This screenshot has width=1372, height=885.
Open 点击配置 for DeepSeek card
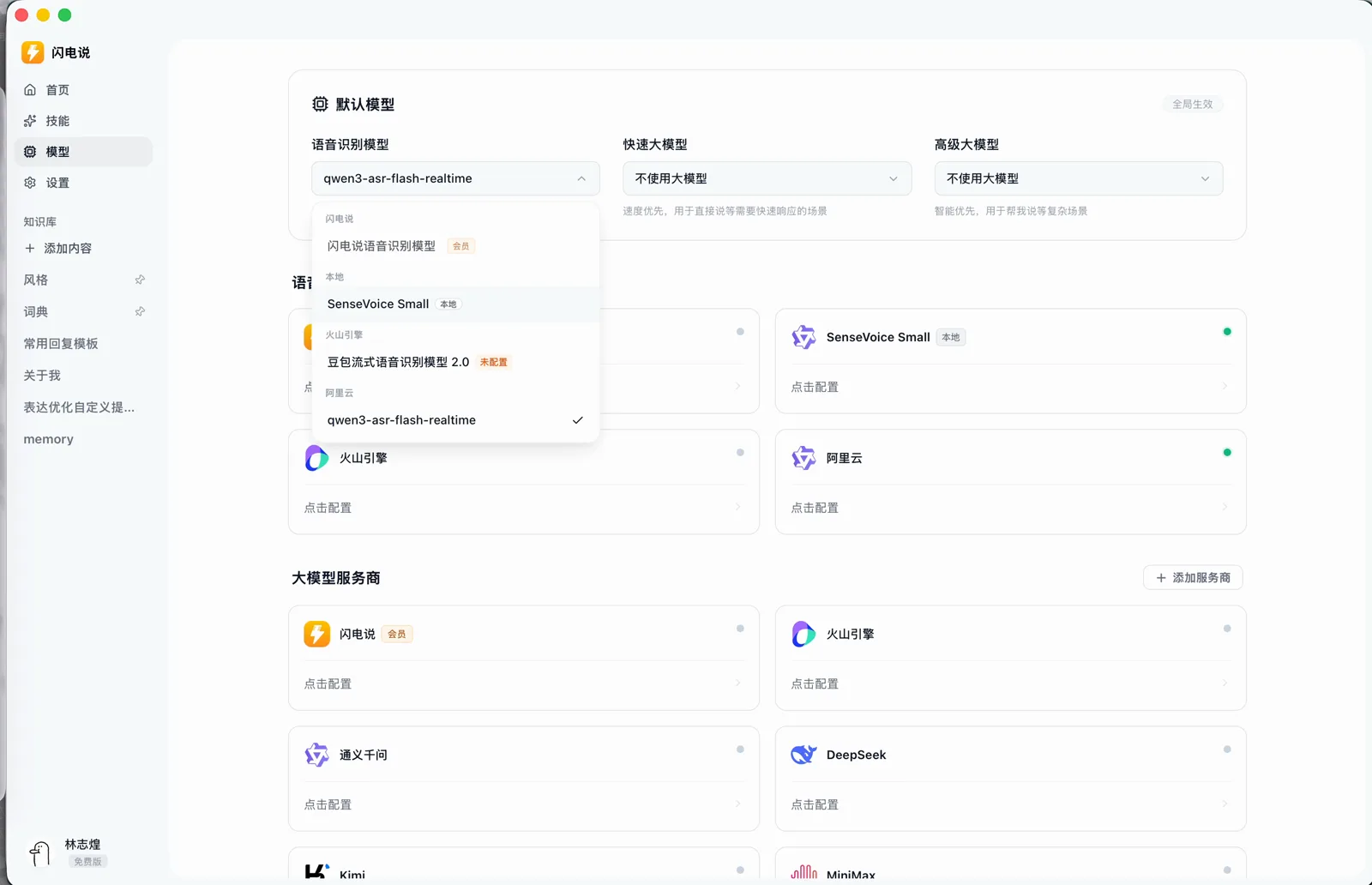pos(1010,804)
